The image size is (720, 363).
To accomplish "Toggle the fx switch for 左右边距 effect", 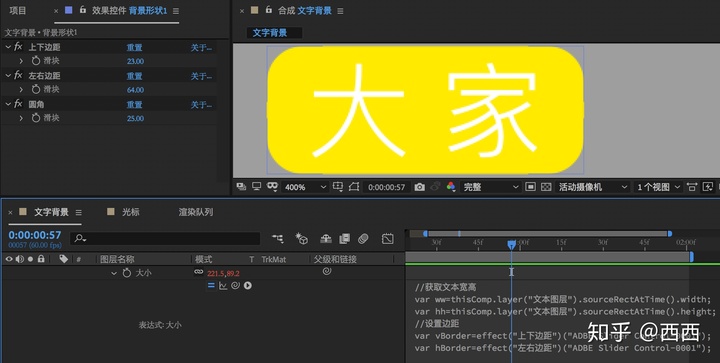I will click(x=18, y=75).
